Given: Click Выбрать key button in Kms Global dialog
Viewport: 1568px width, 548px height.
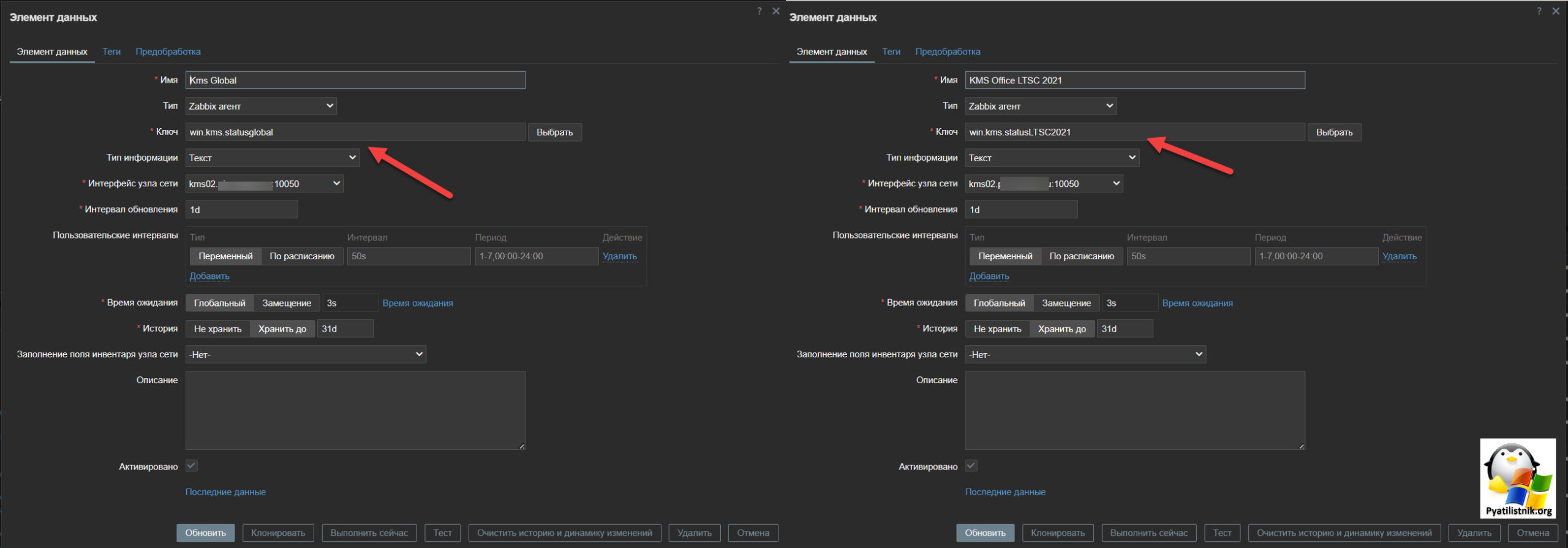Looking at the screenshot, I should [x=555, y=132].
